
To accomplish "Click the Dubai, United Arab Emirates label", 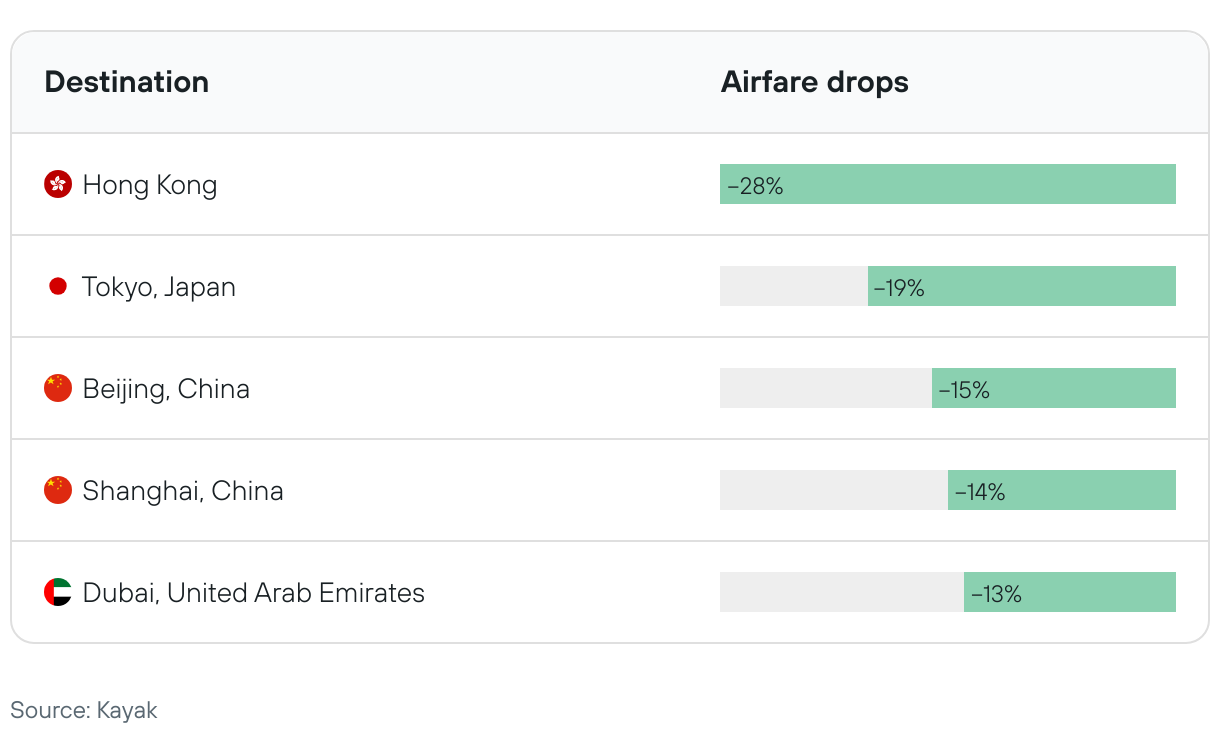I will coord(254,593).
